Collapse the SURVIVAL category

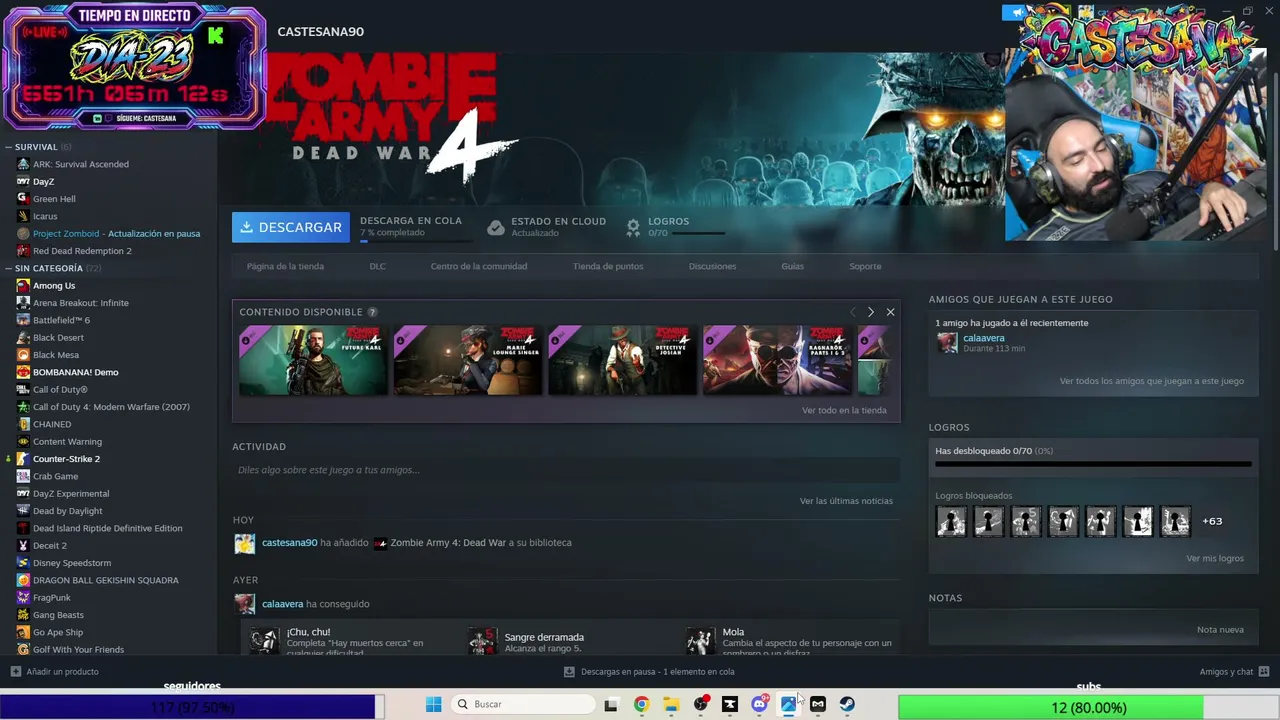click(x=8, y=147)
